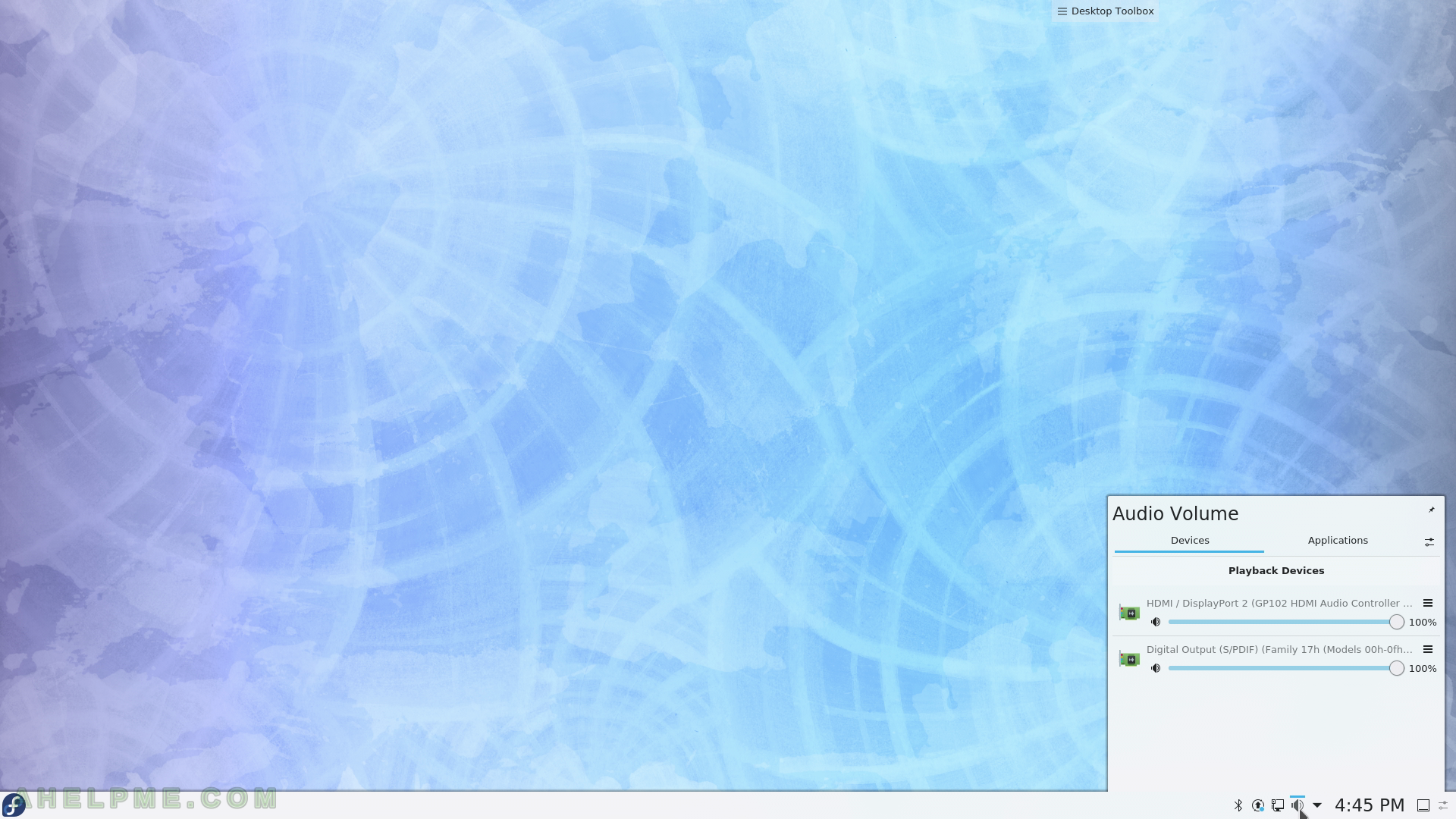Viewport: 1456px width, 819px height.
Task: Click the audio volume tray icon
Action: point(1298,805)
